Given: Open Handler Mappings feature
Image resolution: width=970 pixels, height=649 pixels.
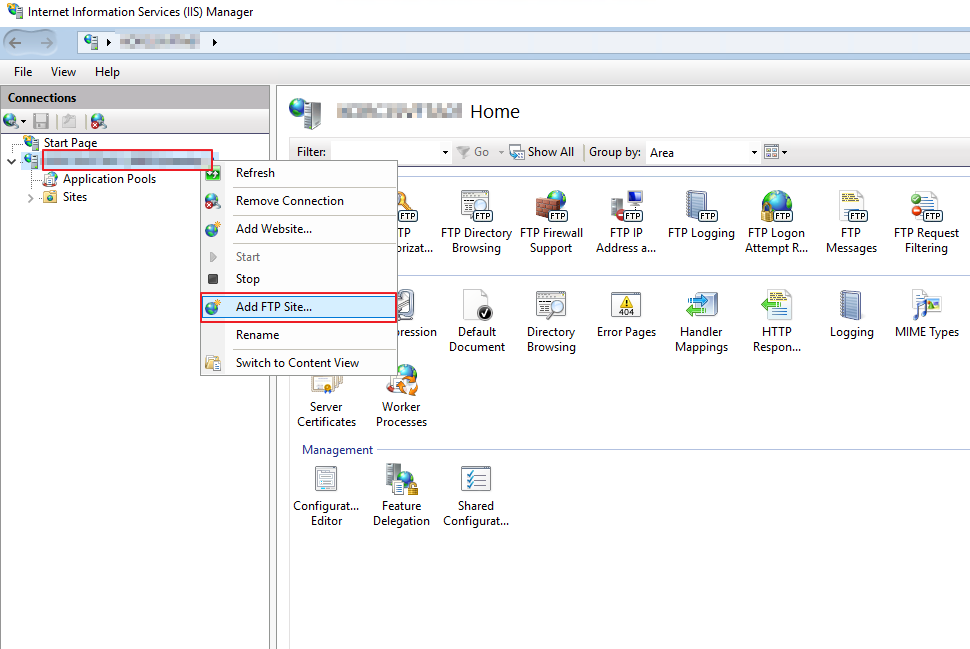Looking at the screenshot, I should click(x=701, y=320).
